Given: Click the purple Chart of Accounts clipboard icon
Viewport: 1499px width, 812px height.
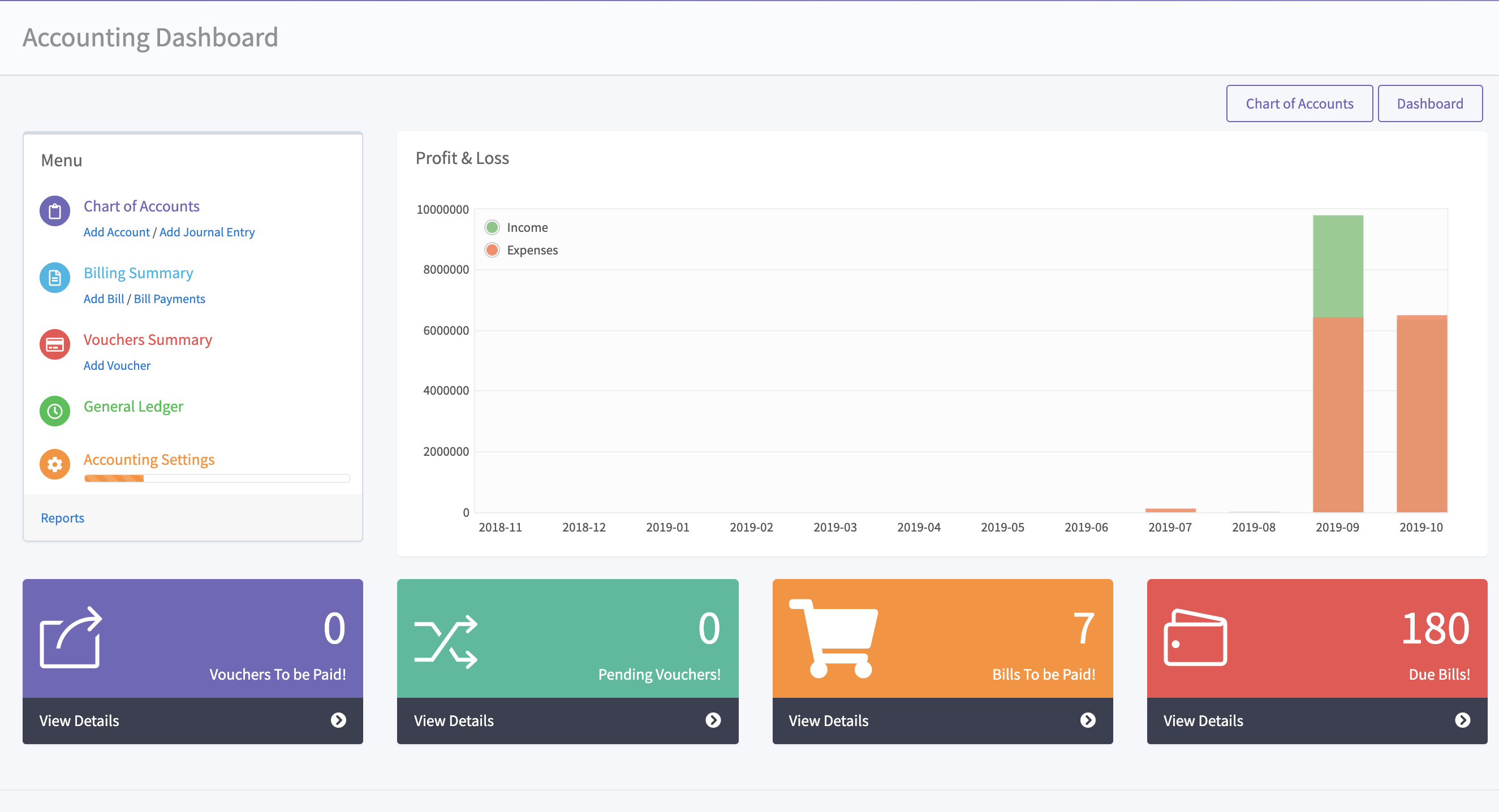Looking at the screenshot, I should tap(55, 210).
